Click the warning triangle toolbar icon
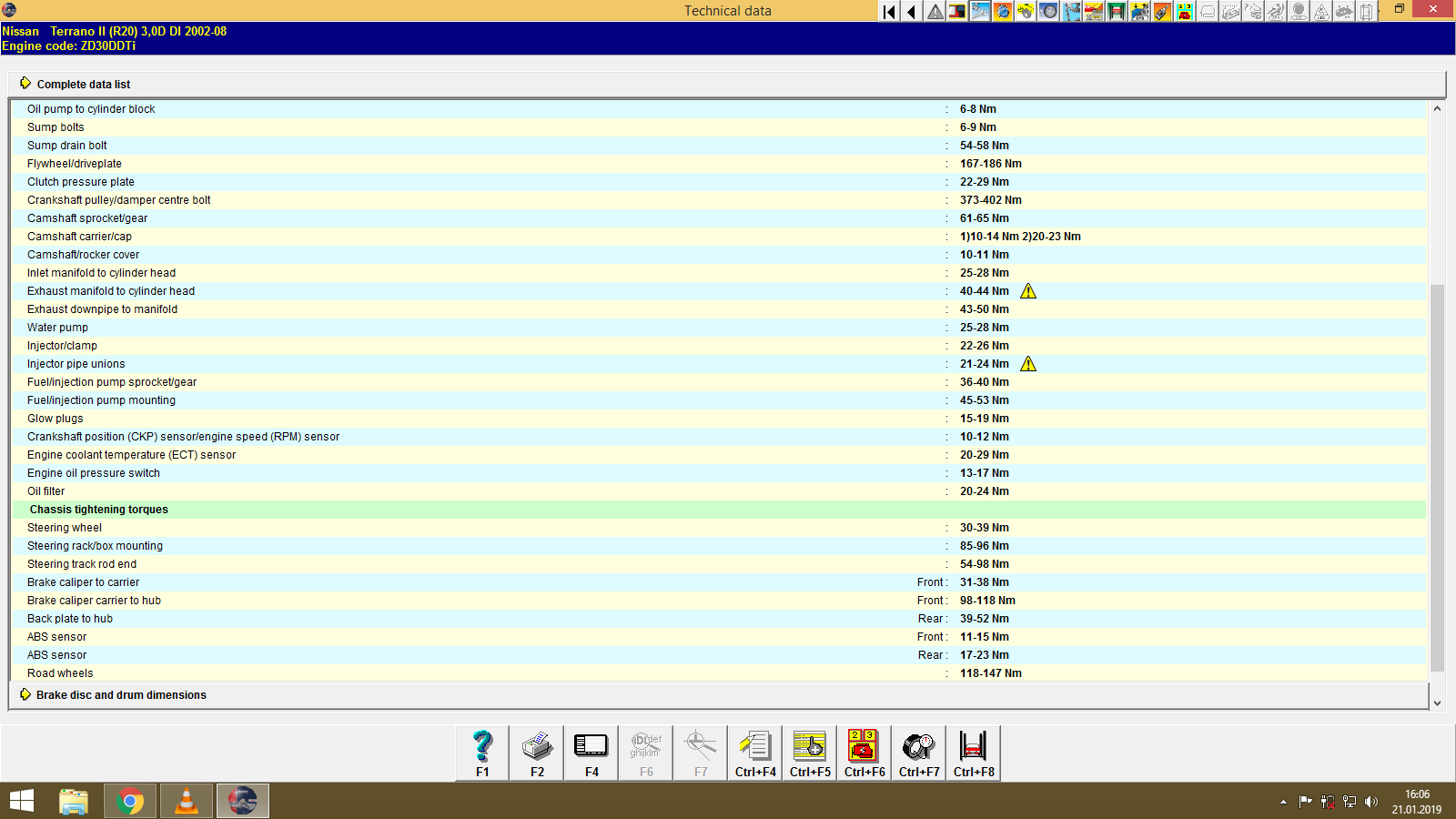Viewport: 1456px width, 819px height. (x=933, y=12)
